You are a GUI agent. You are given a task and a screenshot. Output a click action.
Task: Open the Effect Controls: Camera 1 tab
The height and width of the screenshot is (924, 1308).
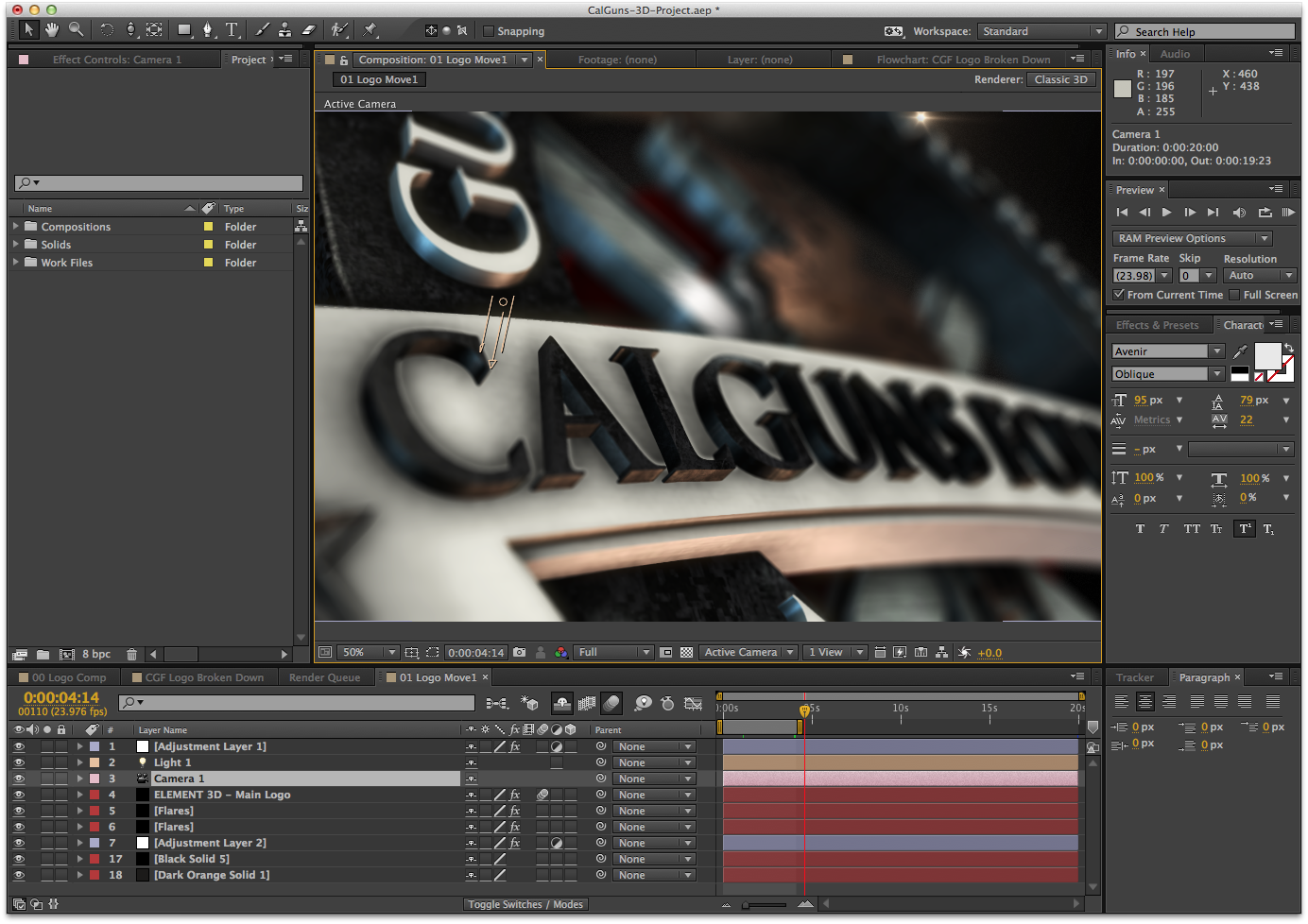click(116, 60)
